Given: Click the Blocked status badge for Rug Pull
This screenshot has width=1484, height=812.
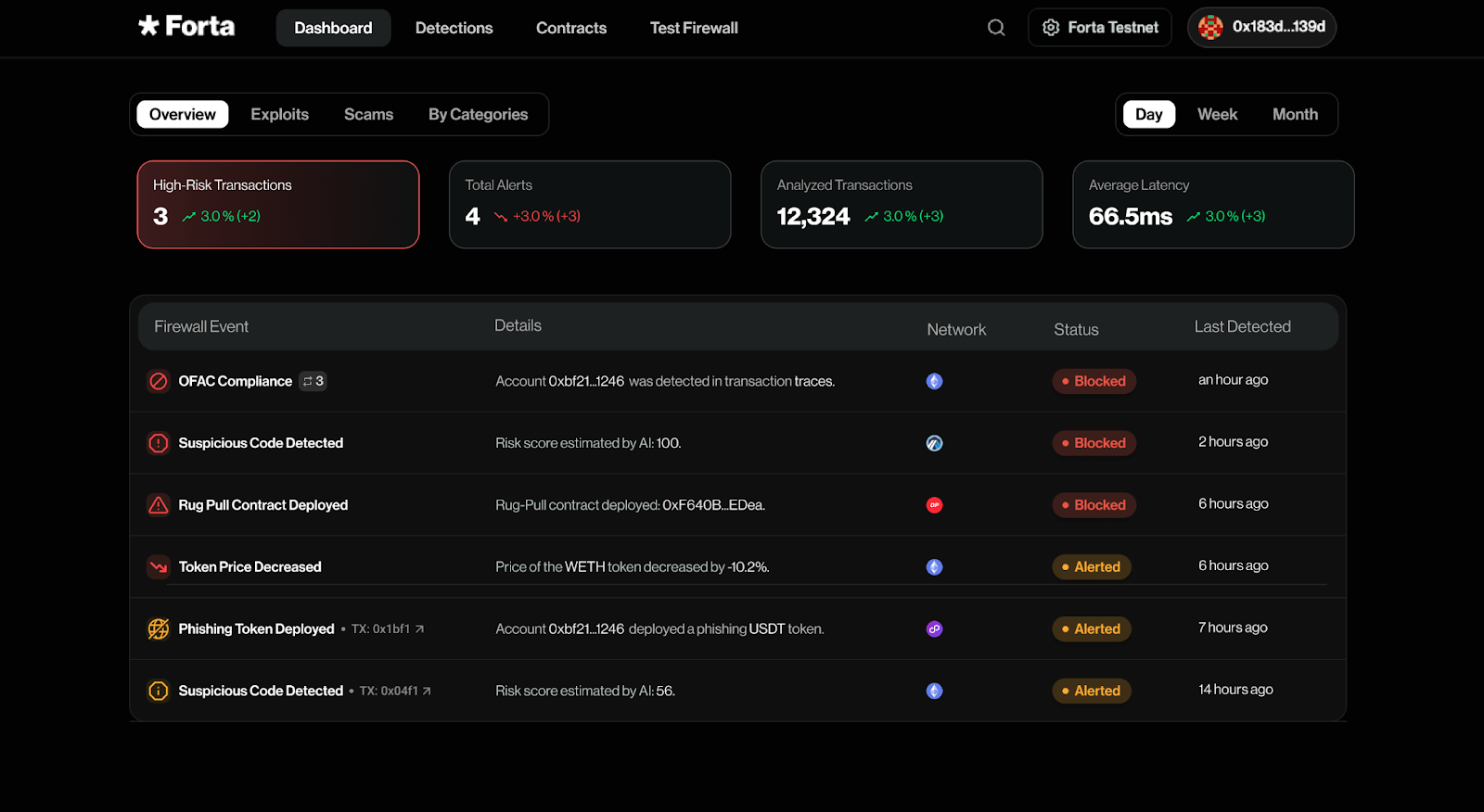Looking at the screenshot, I should point(1094,505).
